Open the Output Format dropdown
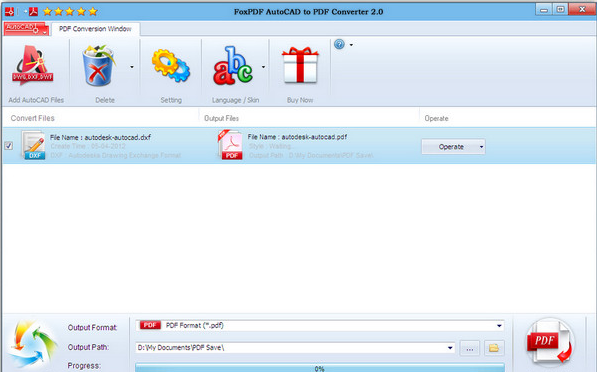 click(320, 326)
